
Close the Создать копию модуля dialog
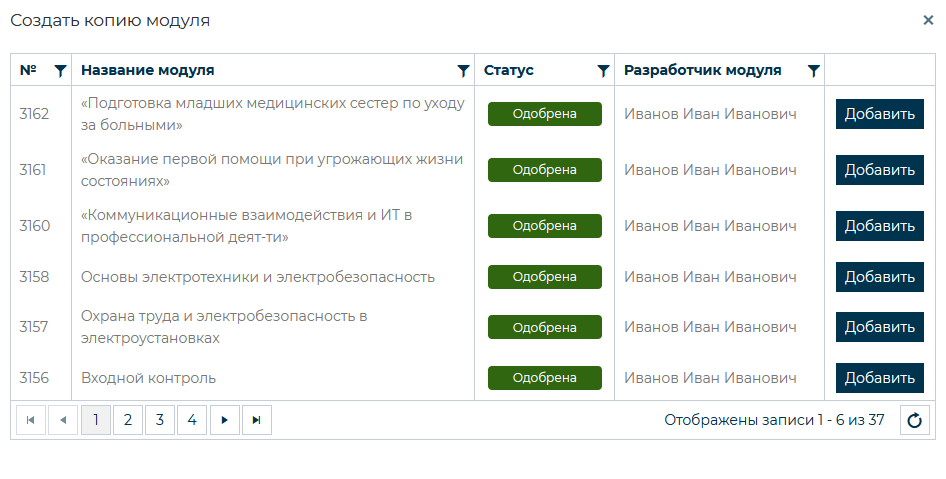point(928,20)
